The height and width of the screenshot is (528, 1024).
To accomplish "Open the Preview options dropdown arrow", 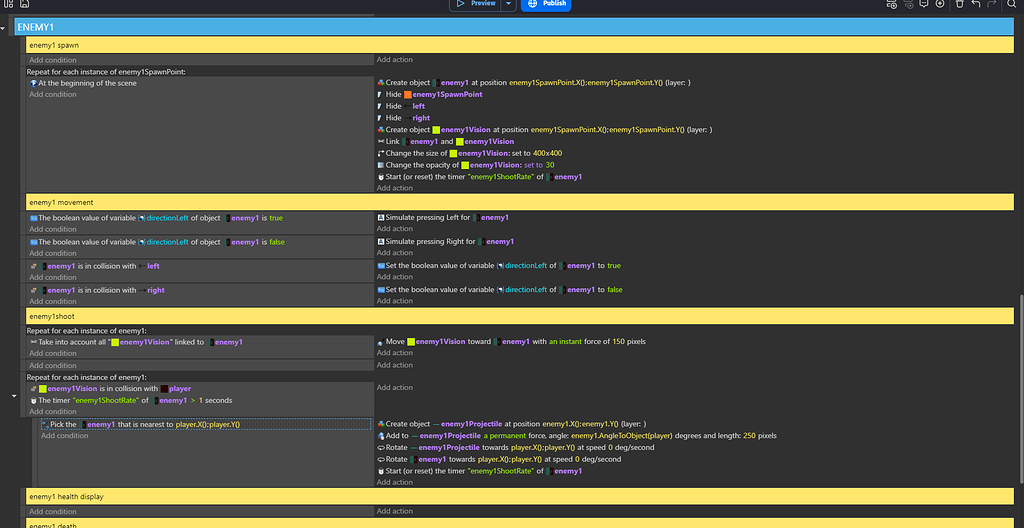I will (x=509, y=4).
